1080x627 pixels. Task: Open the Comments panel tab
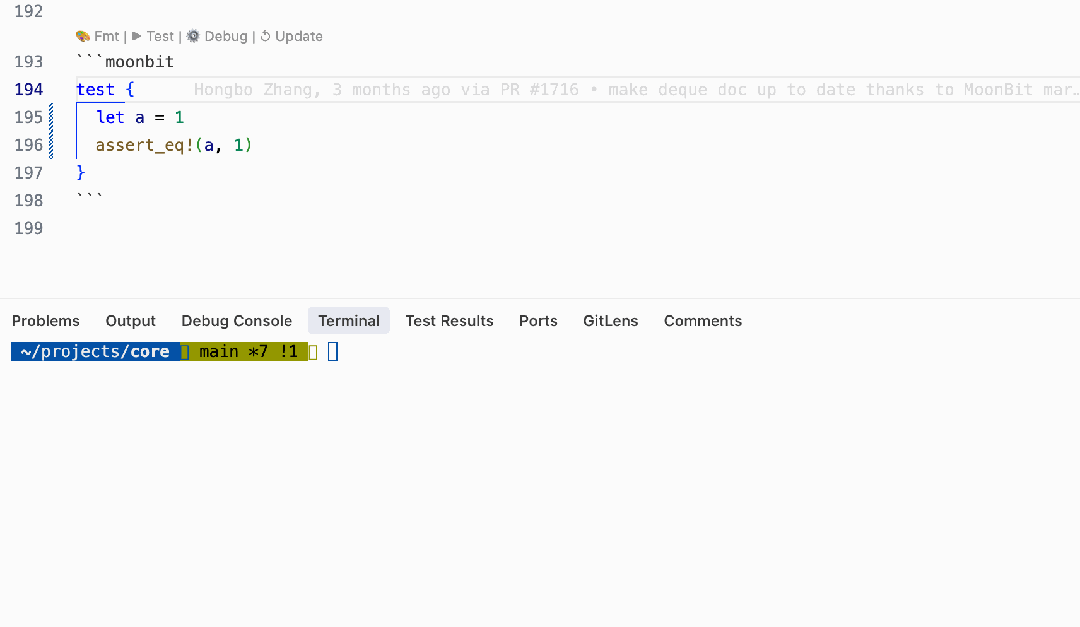tap(703, 321)
